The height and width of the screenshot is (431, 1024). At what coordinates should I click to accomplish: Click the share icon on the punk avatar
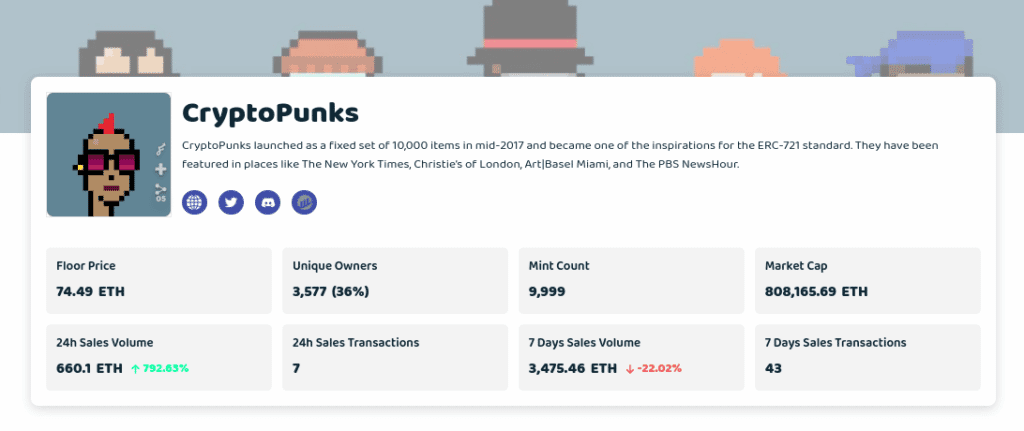[x=161, y=189]
